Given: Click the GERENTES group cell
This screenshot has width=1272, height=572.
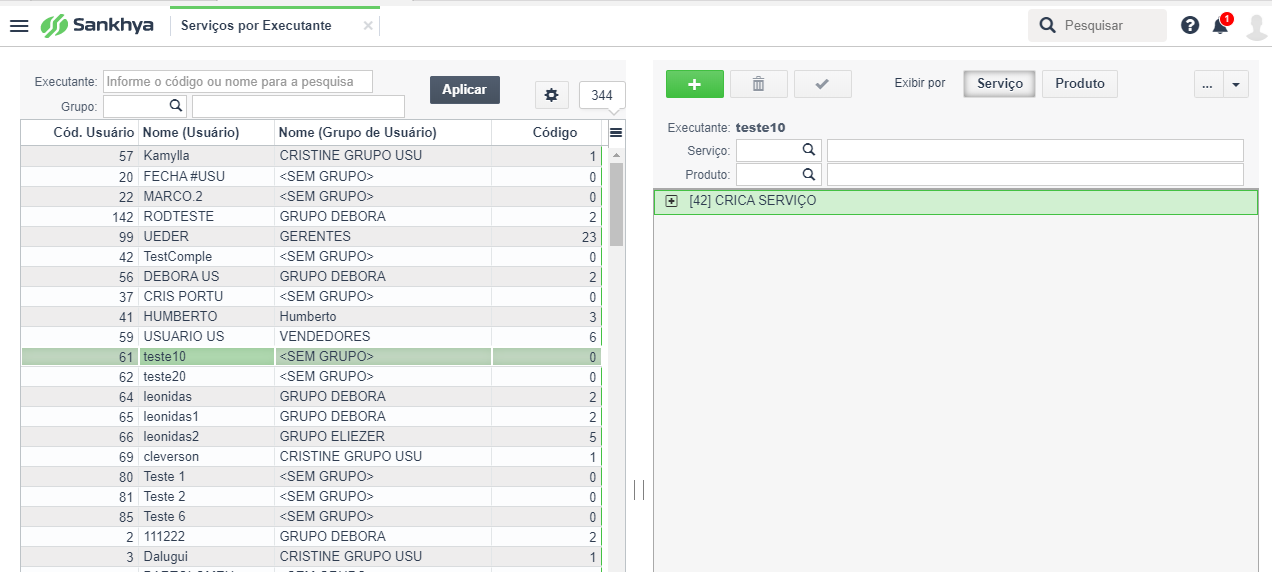Looking at the screenshot, I should click(383, 236).
